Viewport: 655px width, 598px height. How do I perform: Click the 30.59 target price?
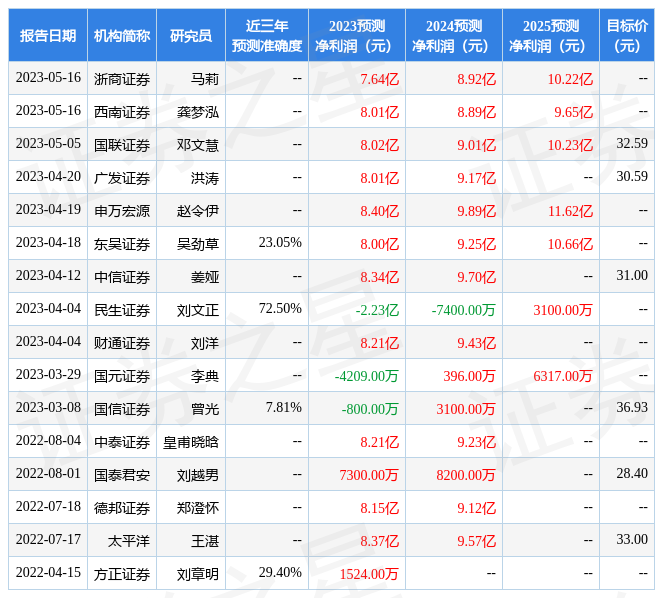tap(632, 176)
